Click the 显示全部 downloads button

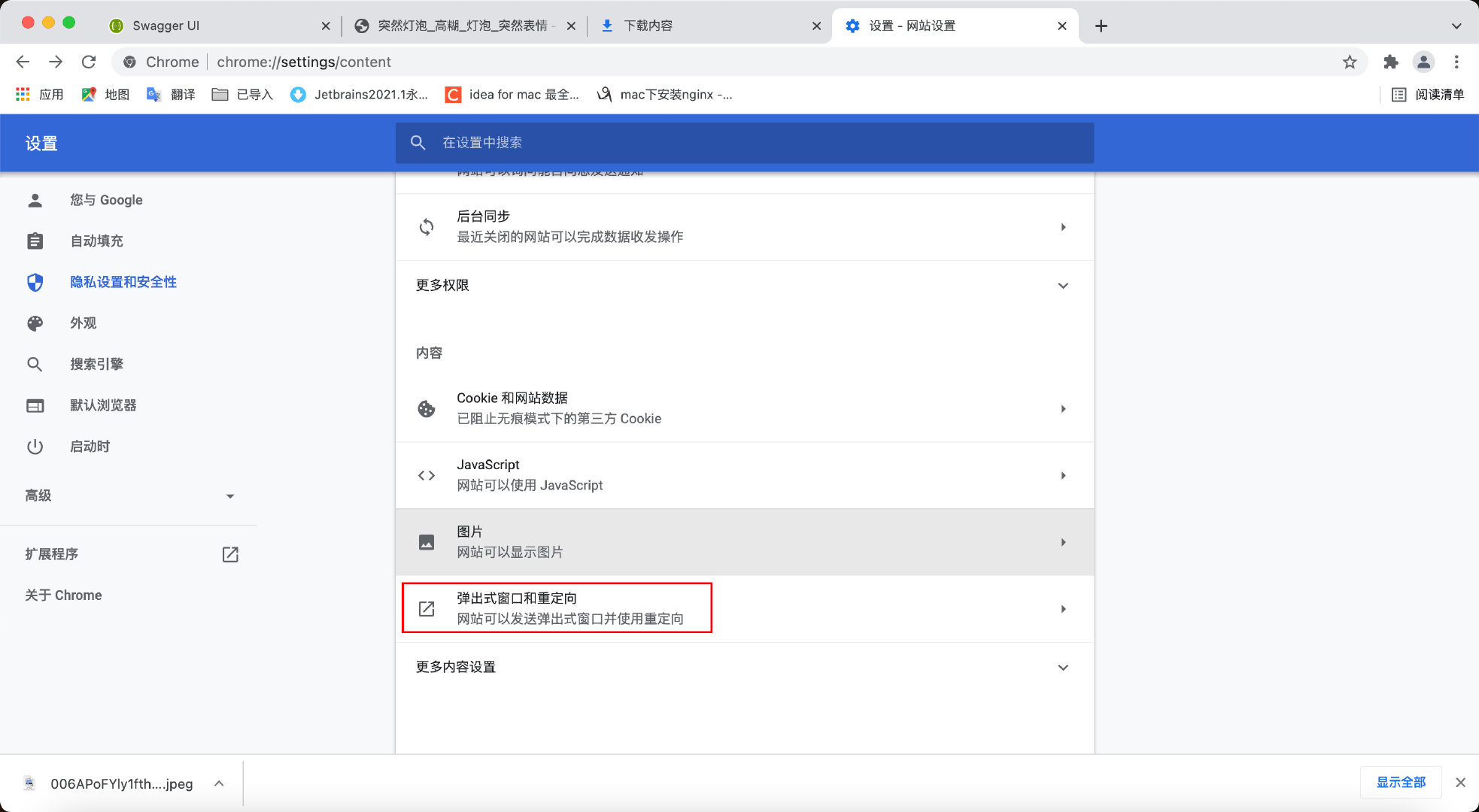click(x=1400, y=783)
